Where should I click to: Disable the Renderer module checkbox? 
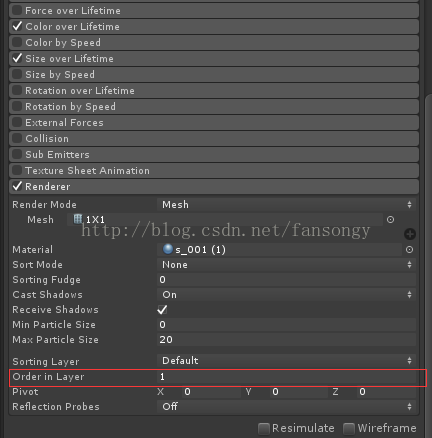[17, 186]
